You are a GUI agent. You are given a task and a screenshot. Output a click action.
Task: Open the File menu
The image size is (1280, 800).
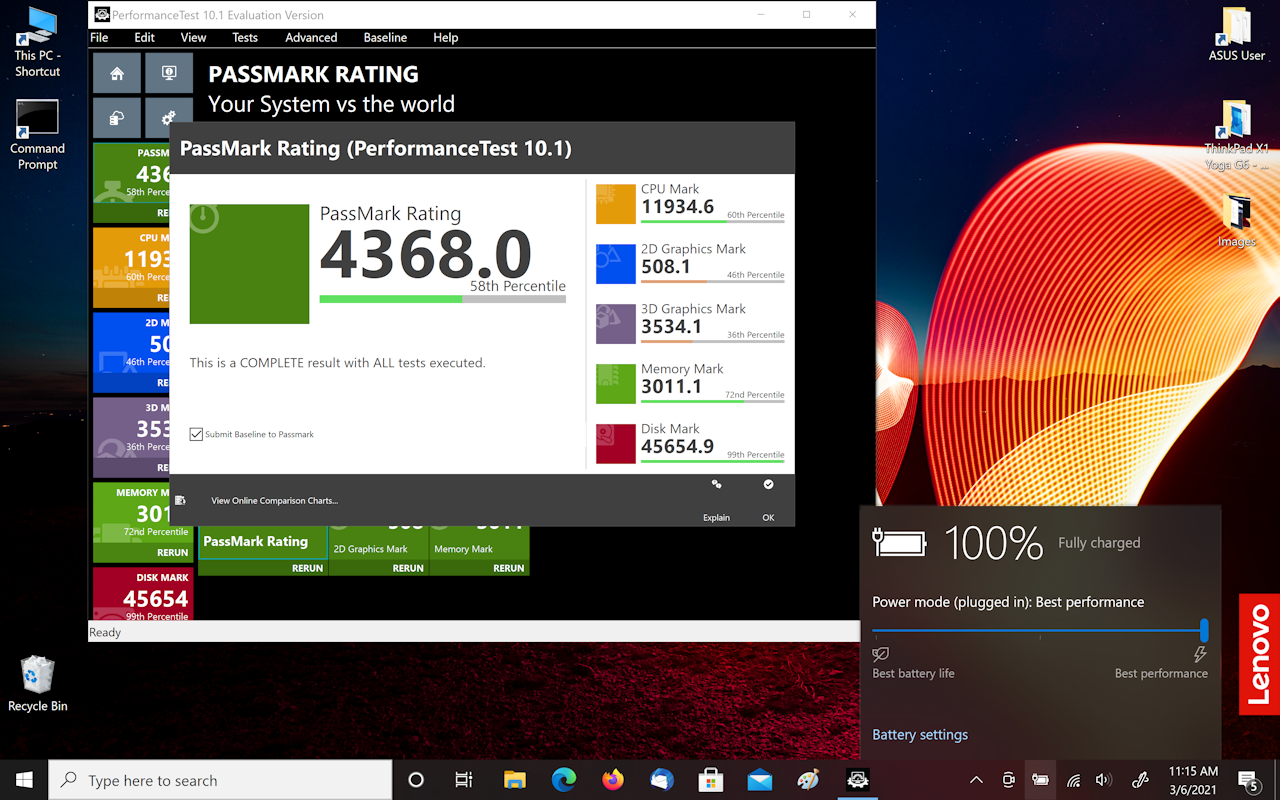pyautogui.click(x=99, y=37)
